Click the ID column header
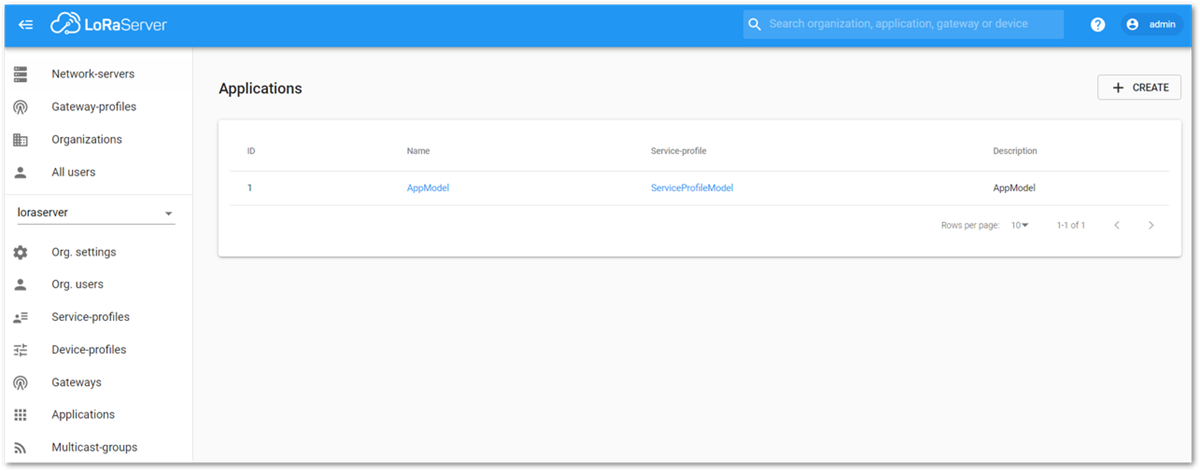 (251, 152)
